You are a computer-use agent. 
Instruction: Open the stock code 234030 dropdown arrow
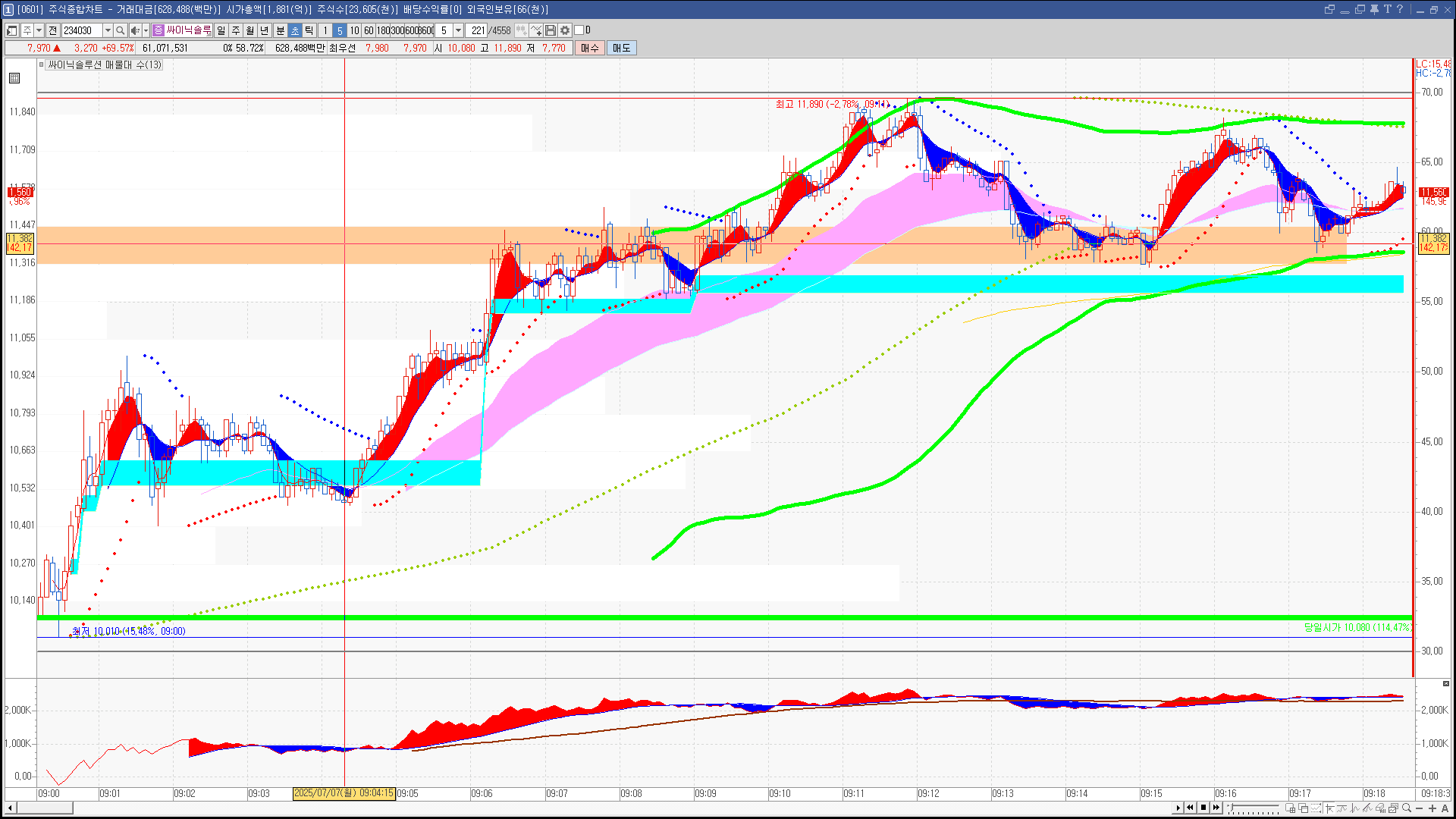(x=108, y=30)
